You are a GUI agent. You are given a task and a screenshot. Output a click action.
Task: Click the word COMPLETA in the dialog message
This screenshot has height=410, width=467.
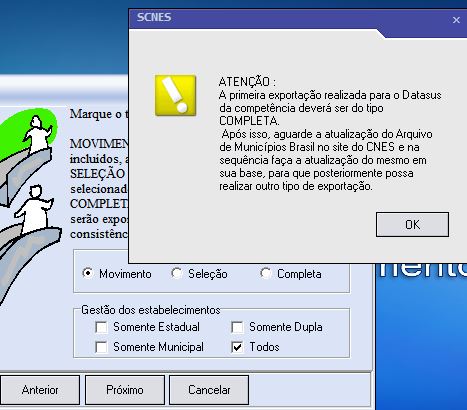coord(249,121)
